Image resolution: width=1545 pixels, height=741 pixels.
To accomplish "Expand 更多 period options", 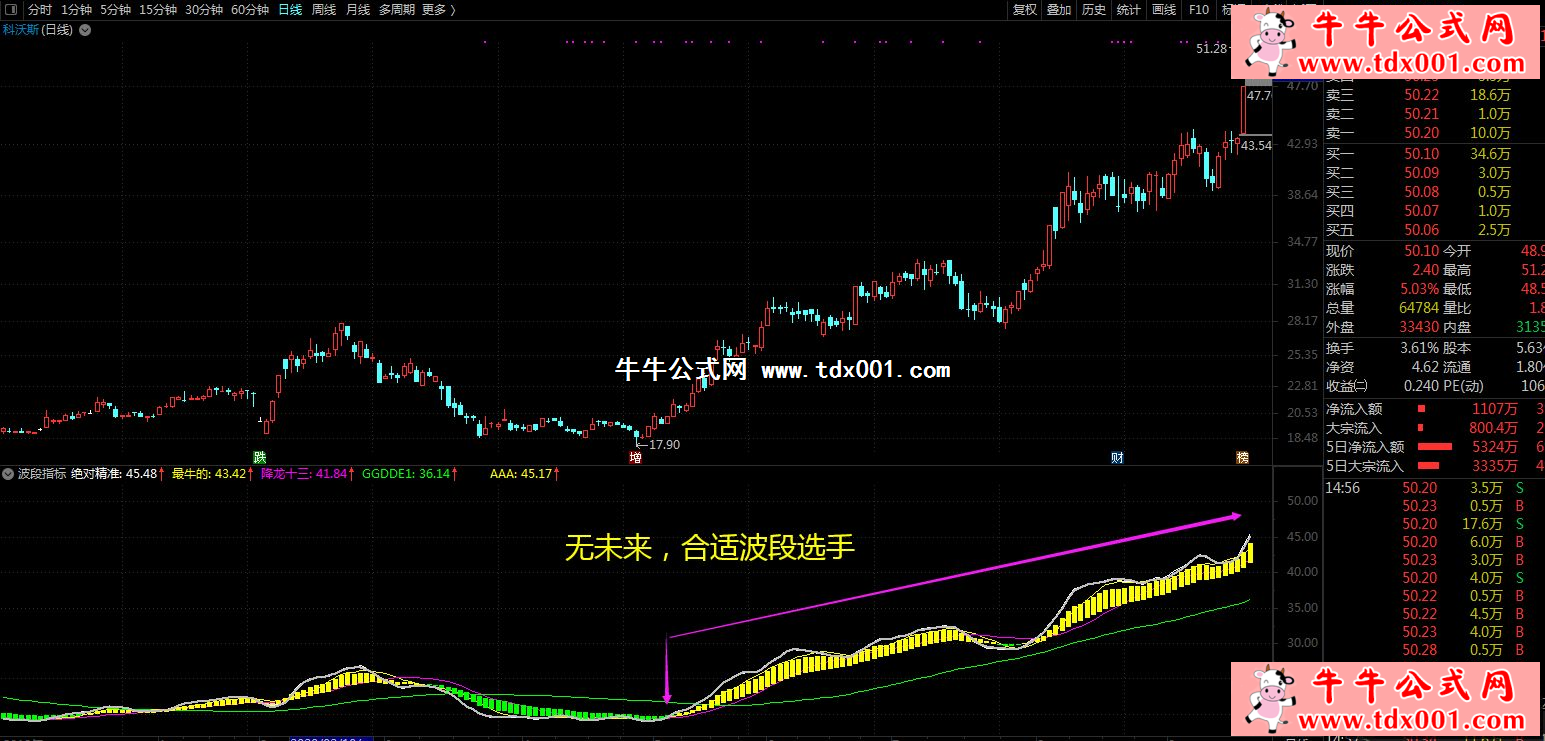I will (438, 10).
